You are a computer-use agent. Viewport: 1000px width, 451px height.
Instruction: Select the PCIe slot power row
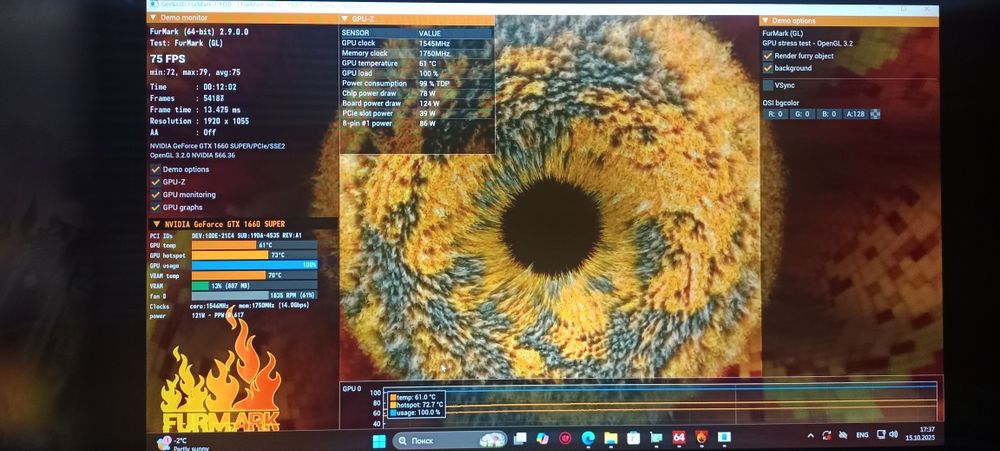pos(417,114)
